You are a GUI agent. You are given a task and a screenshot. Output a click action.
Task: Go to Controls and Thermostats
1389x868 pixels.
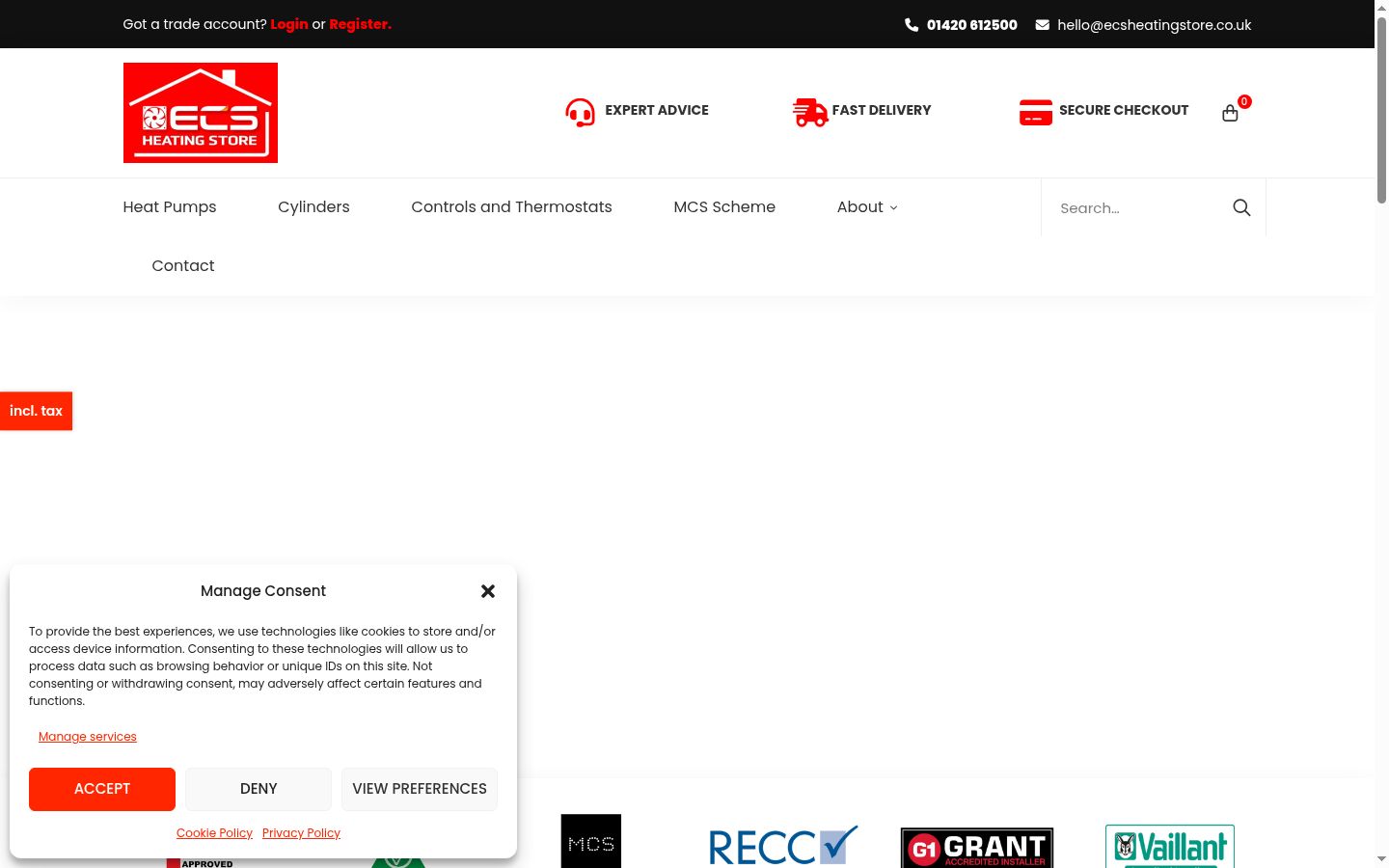coord(511,207)
